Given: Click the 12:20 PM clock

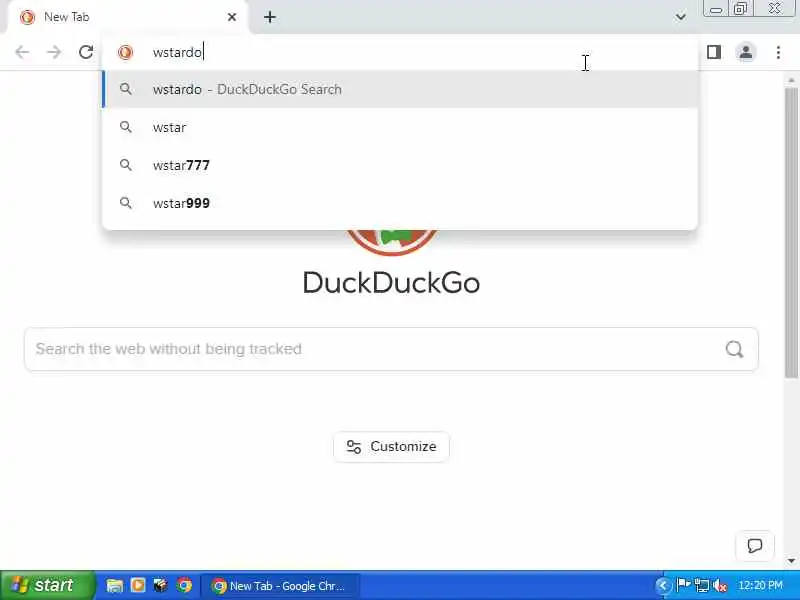Looking at the screenshot, I should [760, 585].
